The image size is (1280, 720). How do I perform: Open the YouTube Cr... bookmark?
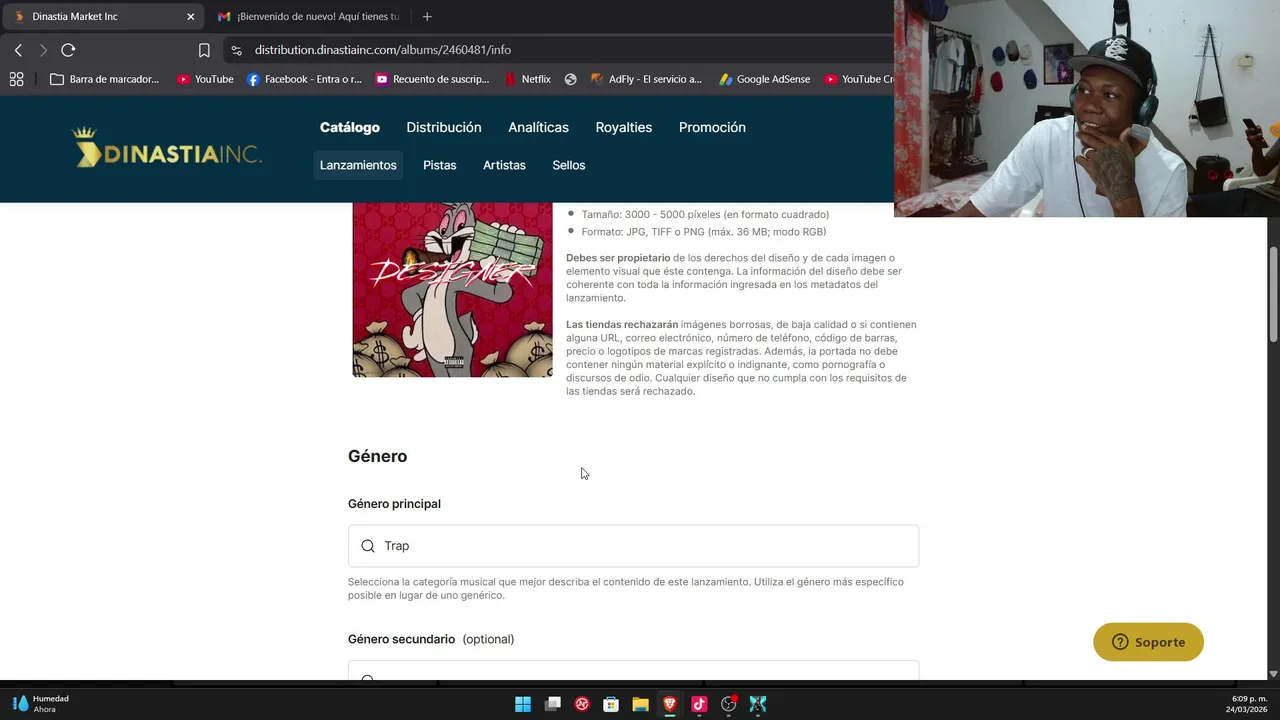(858, 79)
